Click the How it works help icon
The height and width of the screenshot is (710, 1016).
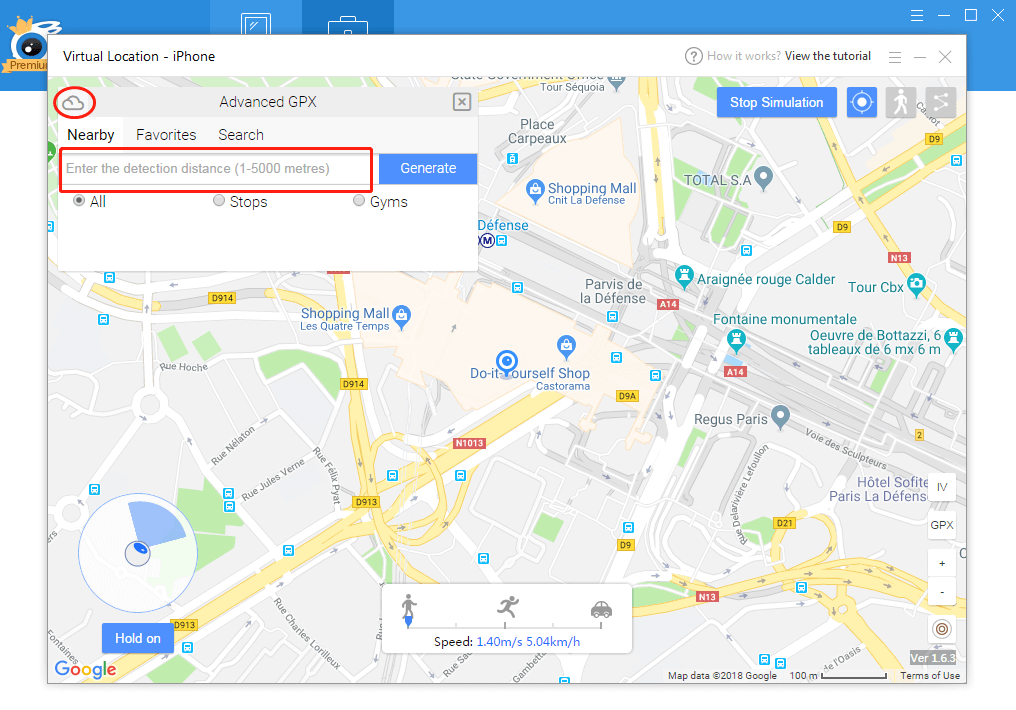pyautogui.click(x=693, y=56)
